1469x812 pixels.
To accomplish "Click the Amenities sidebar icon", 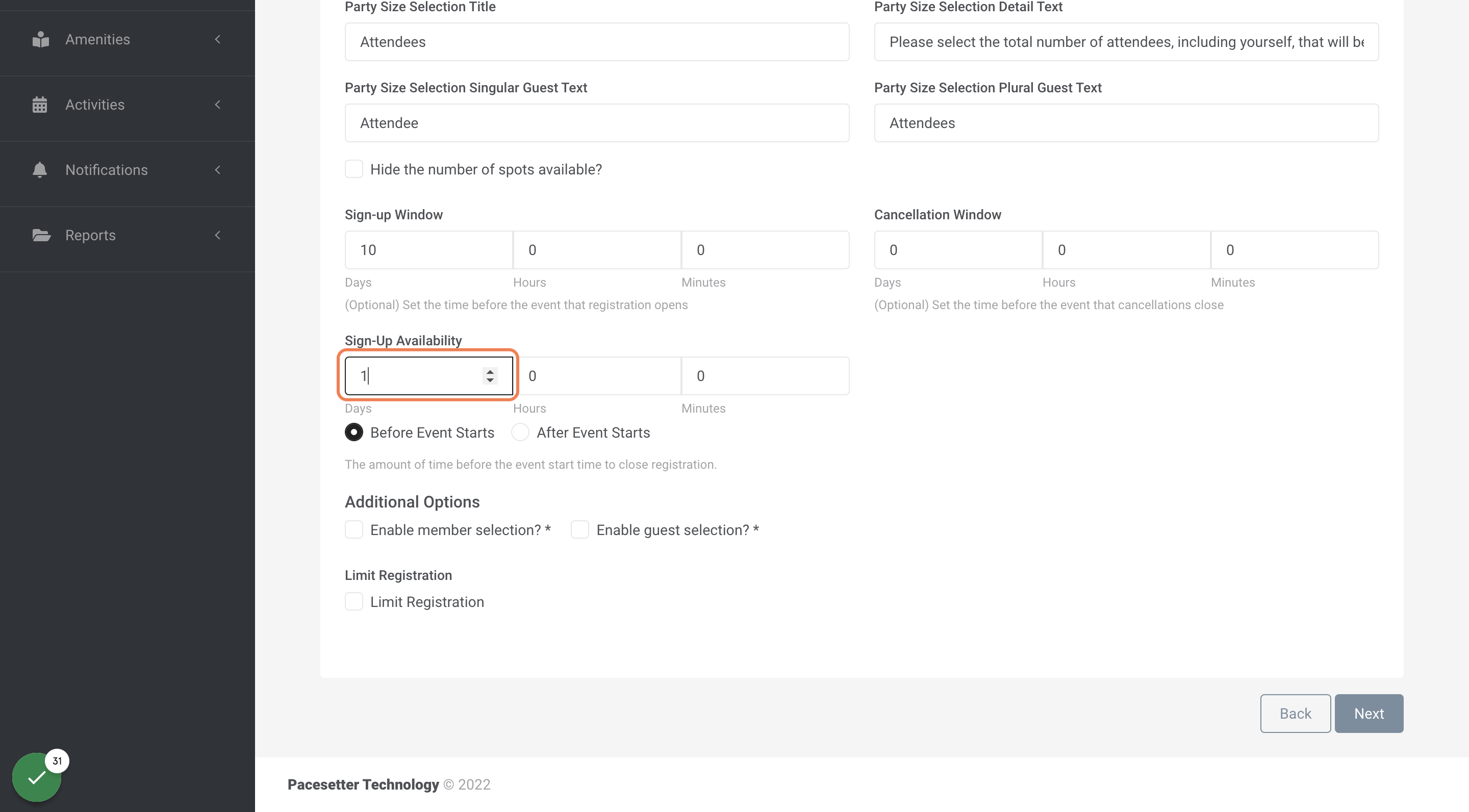I will [x=40, y=39].
